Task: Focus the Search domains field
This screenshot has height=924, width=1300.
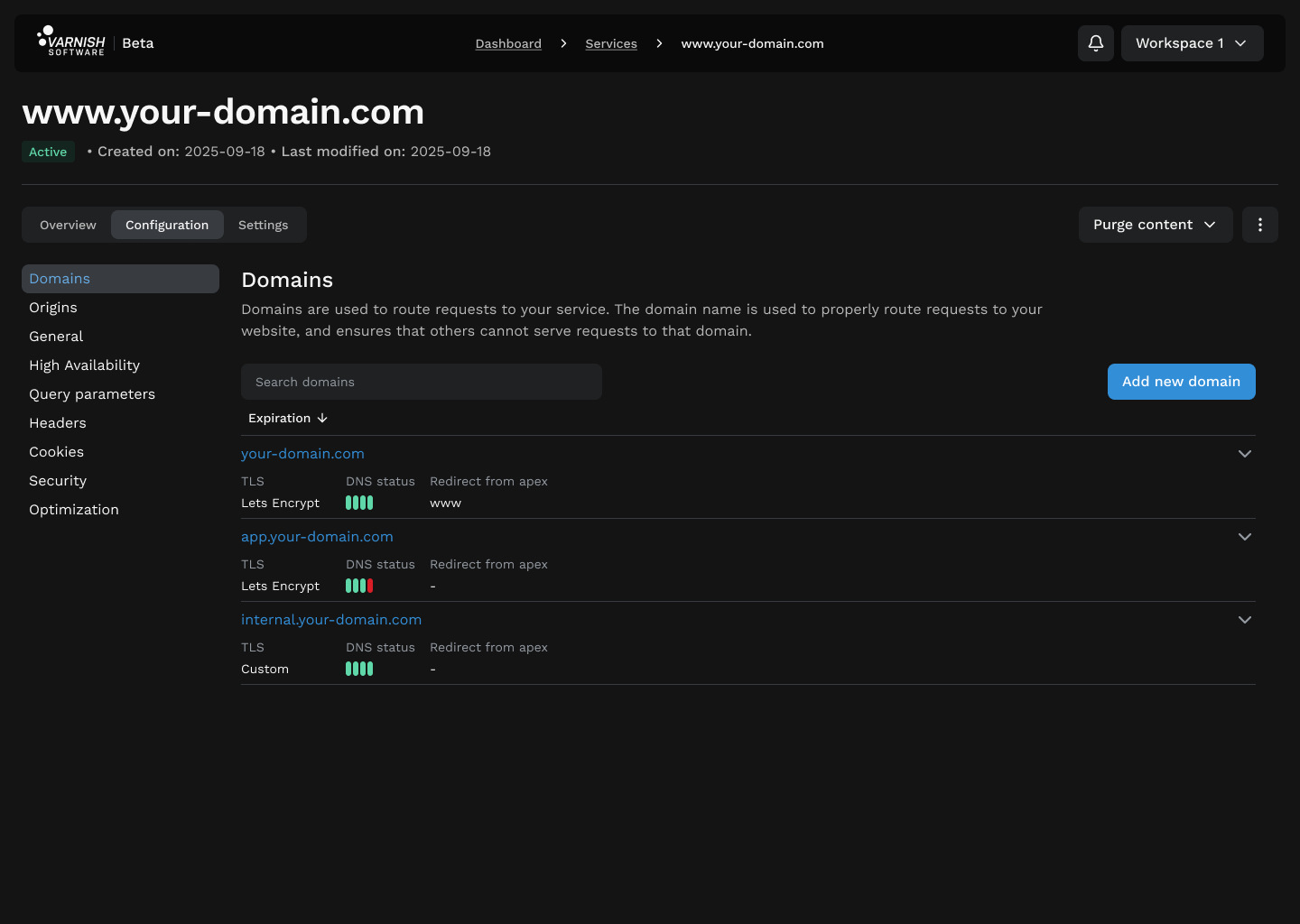Action: pyautogui.click(x=421, y=382)
